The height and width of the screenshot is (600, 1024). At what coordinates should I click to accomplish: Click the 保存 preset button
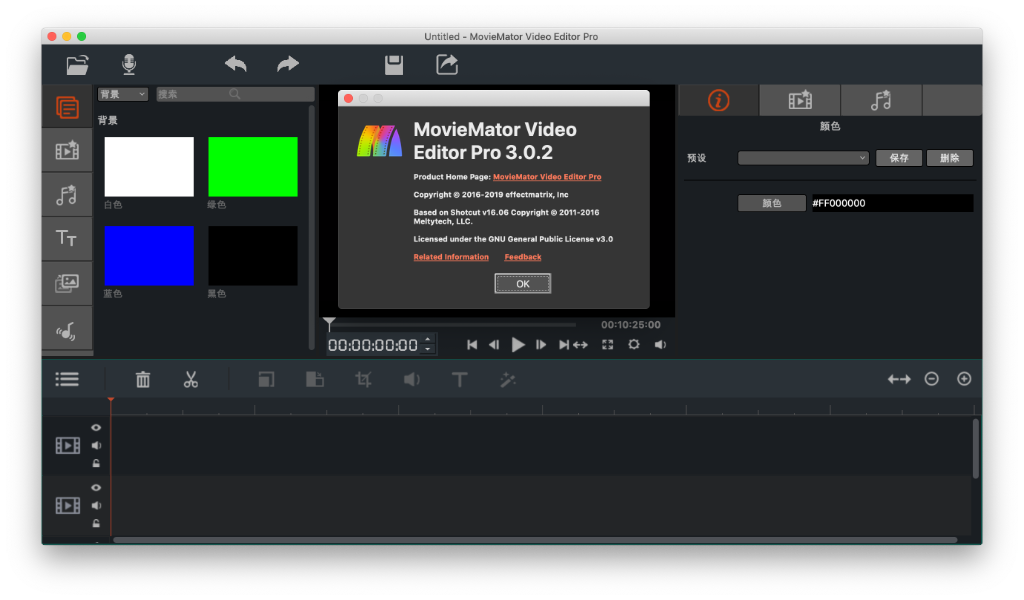coord(899,158)
